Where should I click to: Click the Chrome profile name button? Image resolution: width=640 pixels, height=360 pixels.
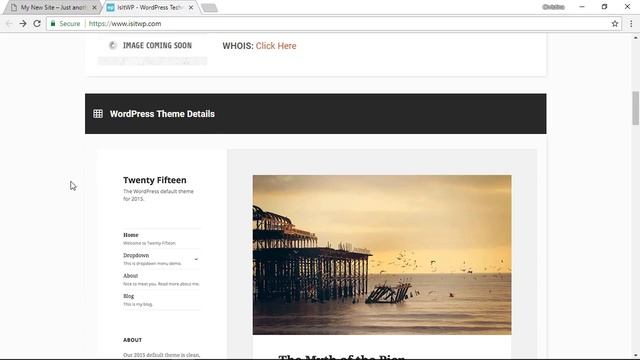[553, 7]
